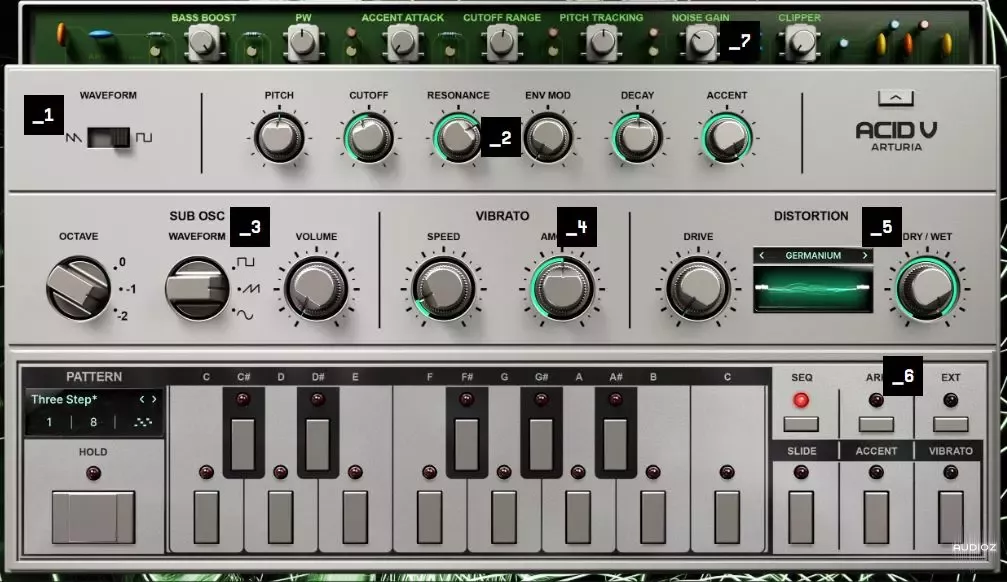Click the Distortion Drive knob
This screenshot has width=1007, height=582.
[698, 288]
